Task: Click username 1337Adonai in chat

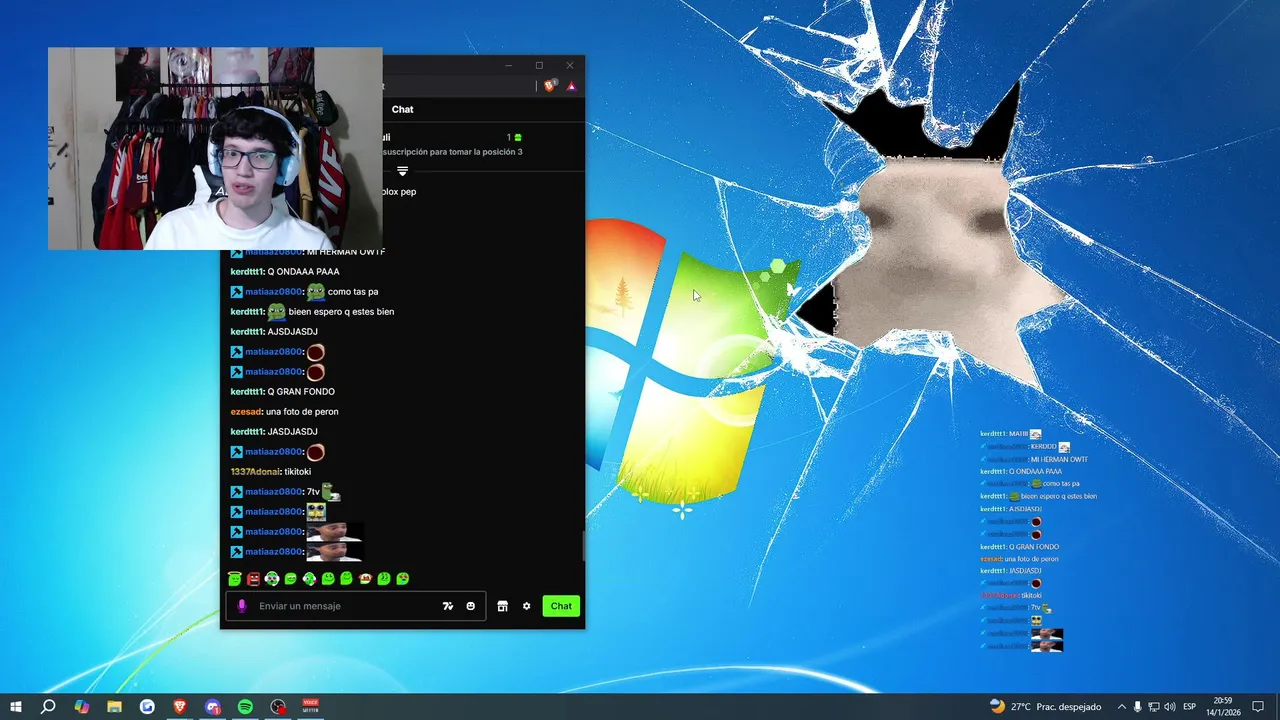Action: tap(255, 471)
